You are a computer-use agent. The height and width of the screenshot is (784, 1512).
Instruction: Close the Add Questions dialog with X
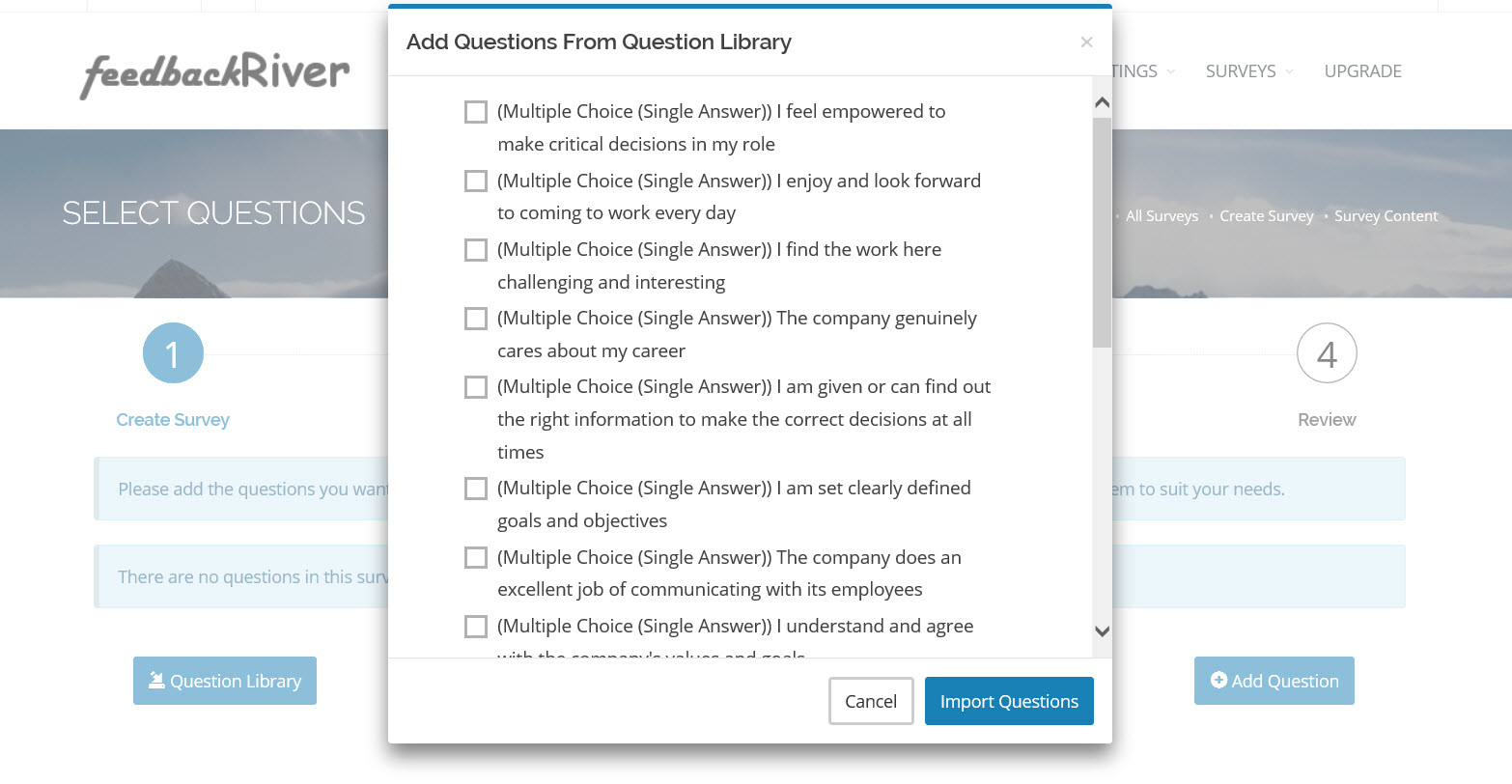[x=1086, y=42]
